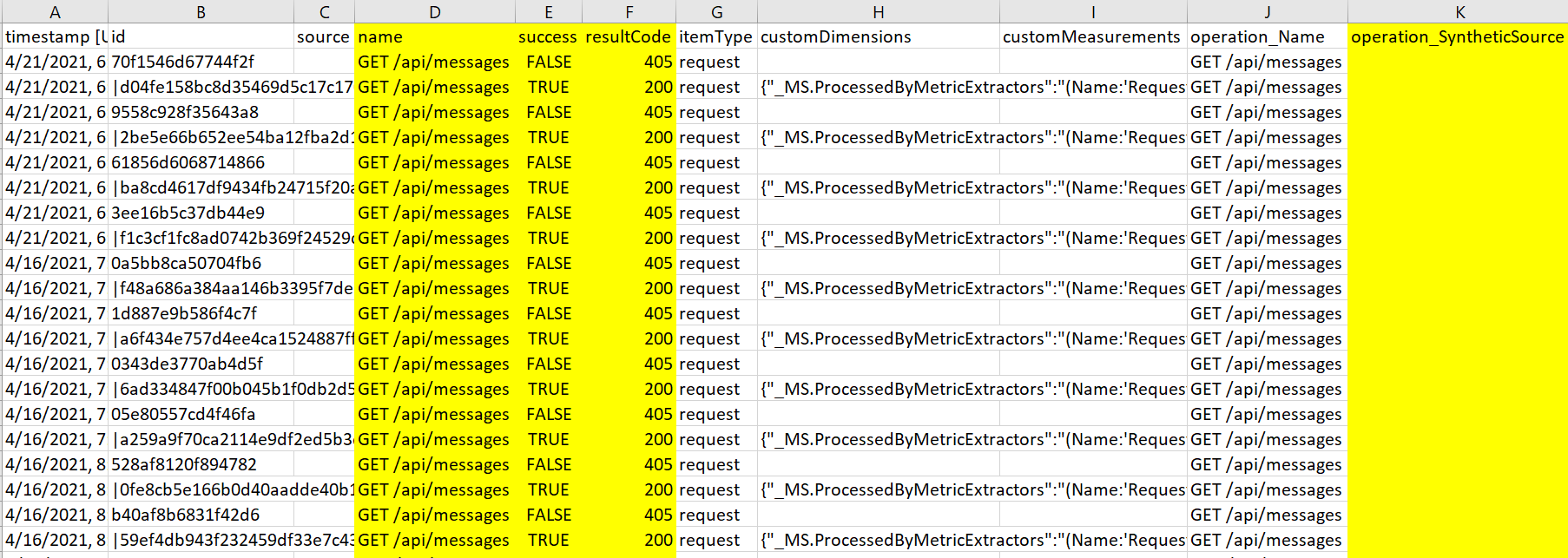Image resolution: width=1568 pixels, height=558 pixels.
Task: Select the itemType header cell
Action: [715, 36]
